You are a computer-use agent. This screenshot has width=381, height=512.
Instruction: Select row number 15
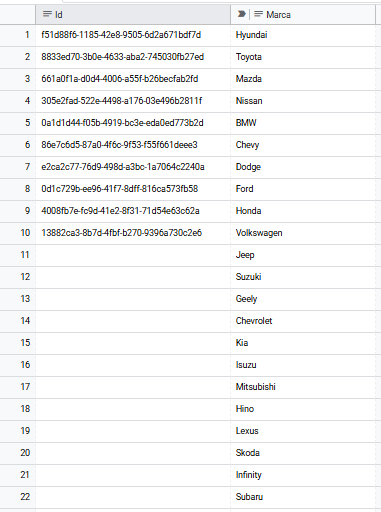coord(18,343)
